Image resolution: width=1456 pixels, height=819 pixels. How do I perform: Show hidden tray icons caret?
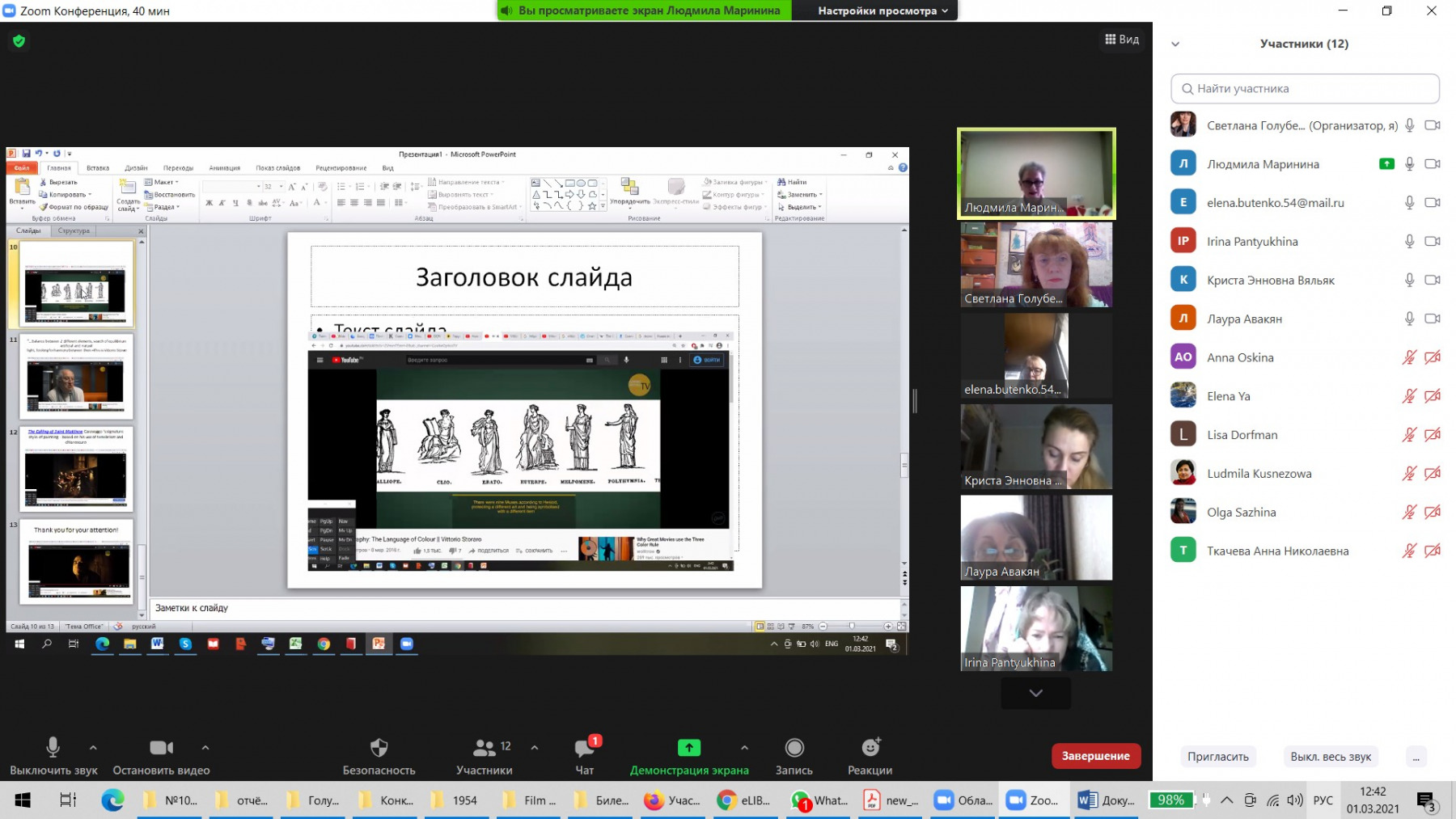tap(1227, 800)
